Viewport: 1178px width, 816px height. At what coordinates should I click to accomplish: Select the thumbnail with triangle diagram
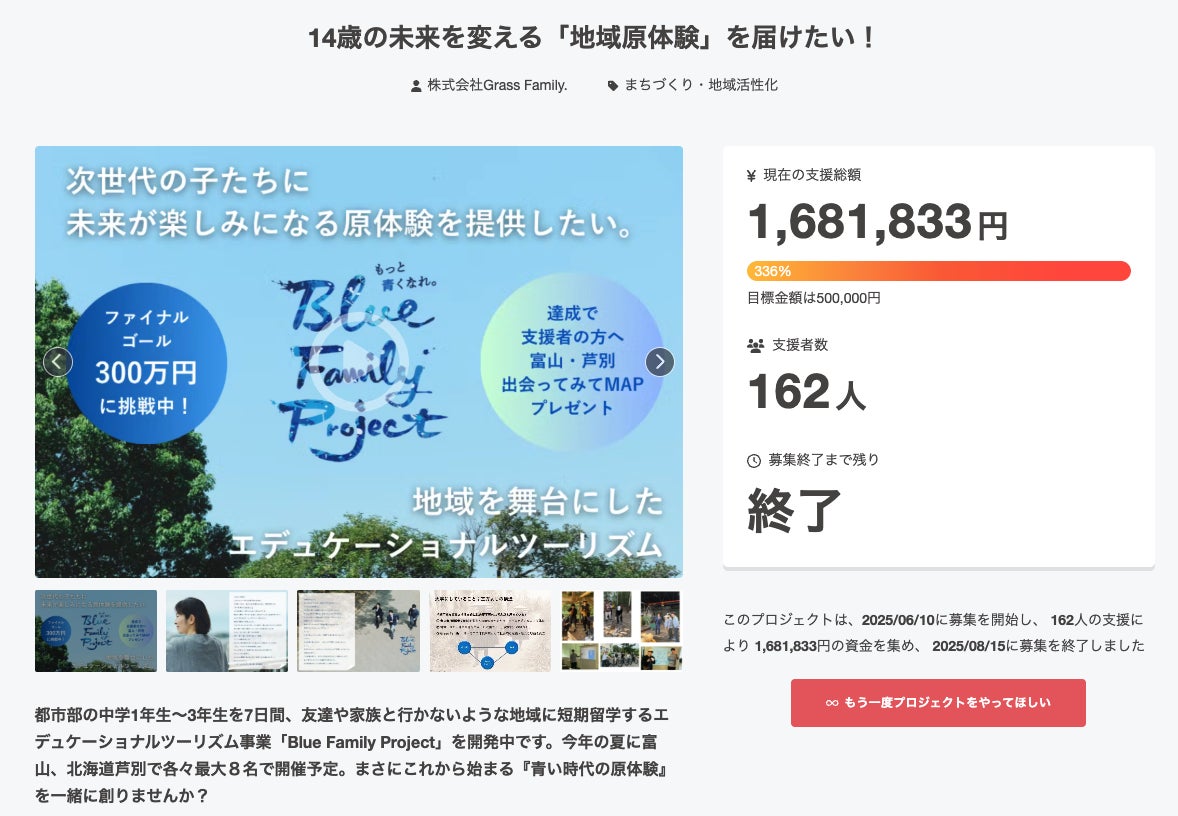[x=490, y=630]
